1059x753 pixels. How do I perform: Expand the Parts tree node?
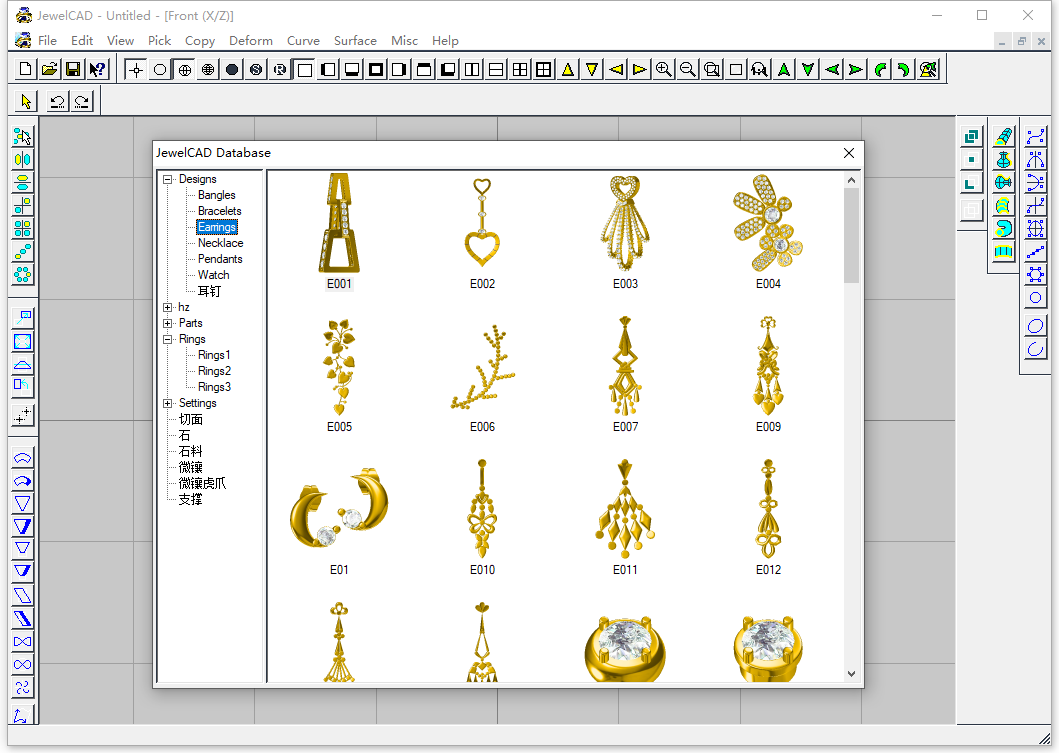pyautogui.click(x=167, y=323)
